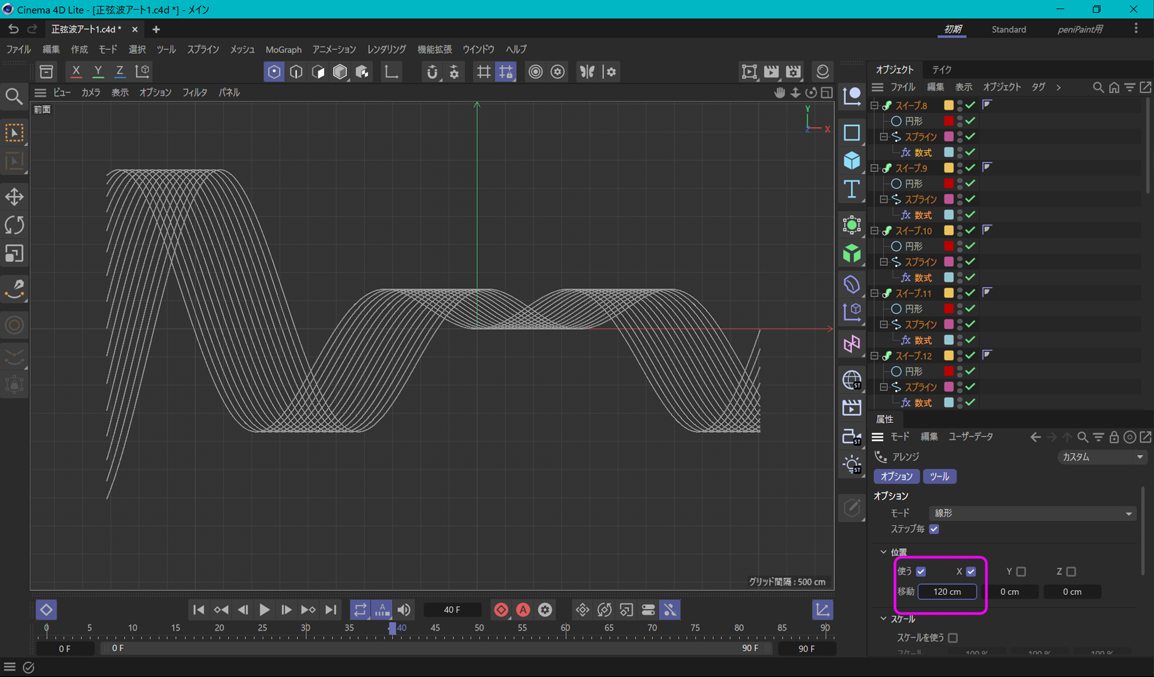Screen dimensions: 1154x677
Task: Select the Move tool in left toolbar
Action: [x=14, y=197]
